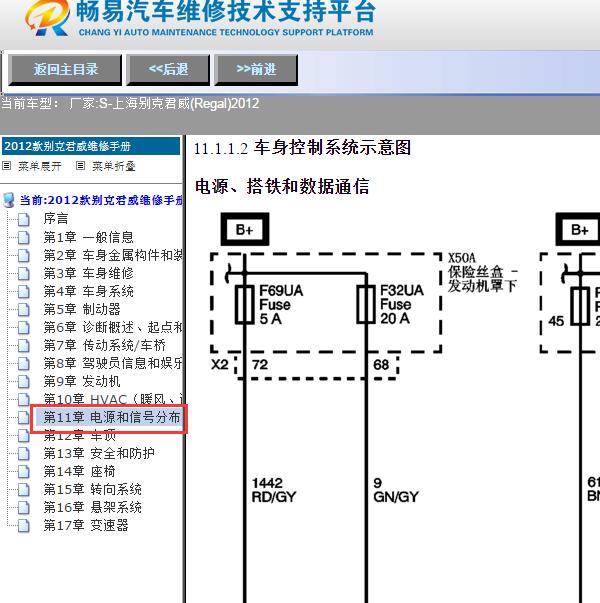Click the page icon beside 第14章

coord(23,471)
